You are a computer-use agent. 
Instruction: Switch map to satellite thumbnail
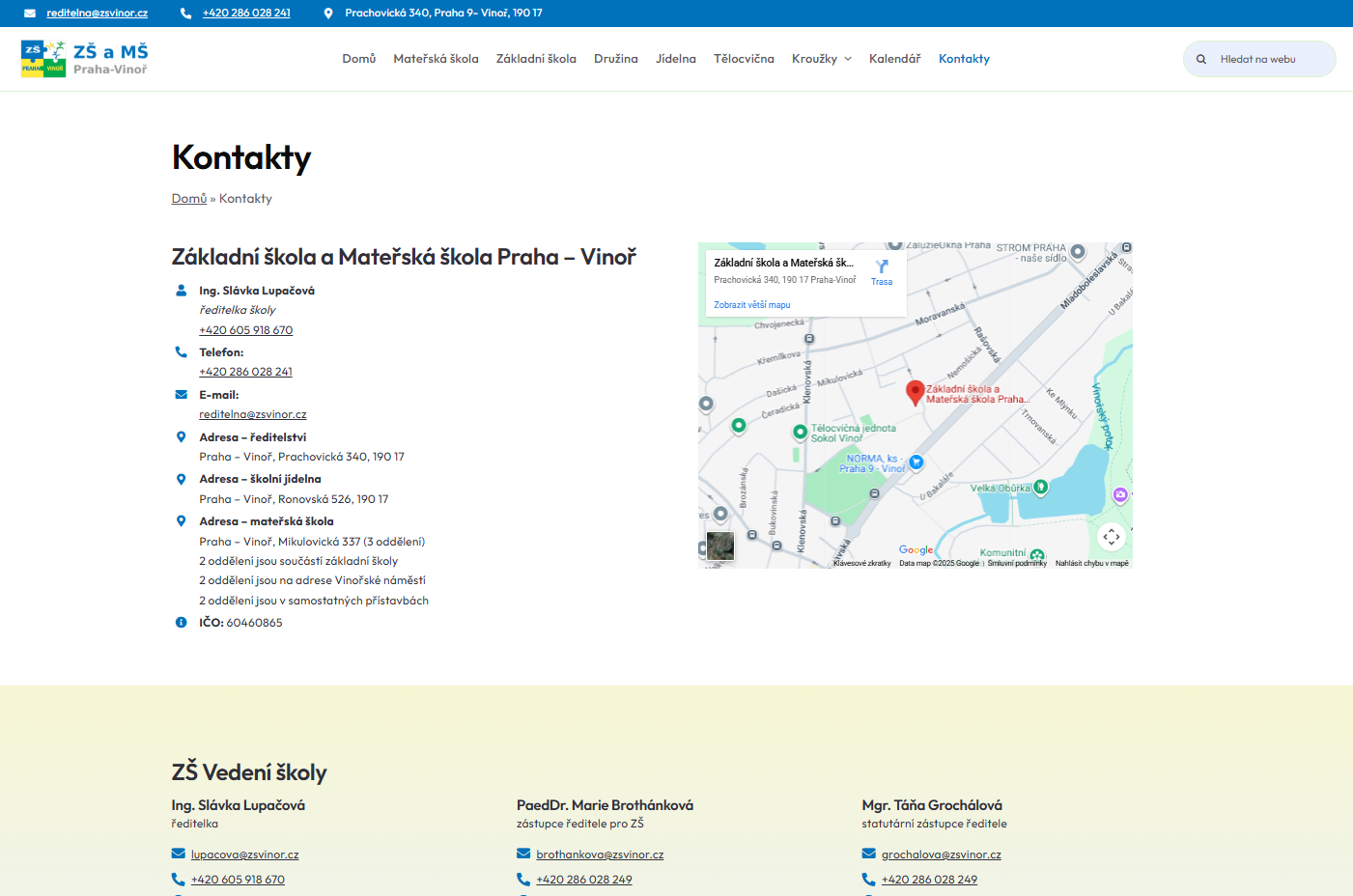click(719, 546)
